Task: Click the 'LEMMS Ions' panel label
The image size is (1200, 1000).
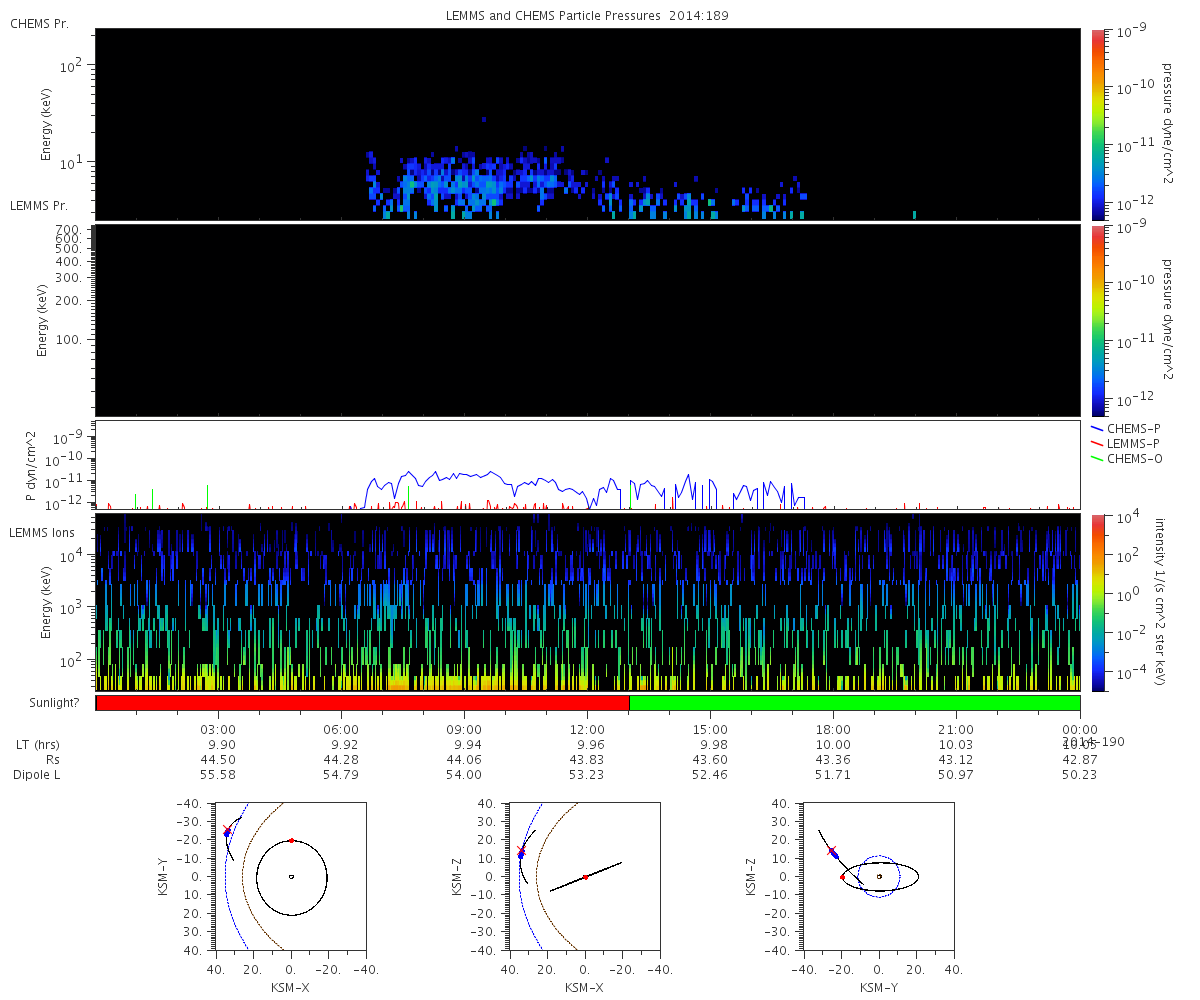Action: click(42, 532)
